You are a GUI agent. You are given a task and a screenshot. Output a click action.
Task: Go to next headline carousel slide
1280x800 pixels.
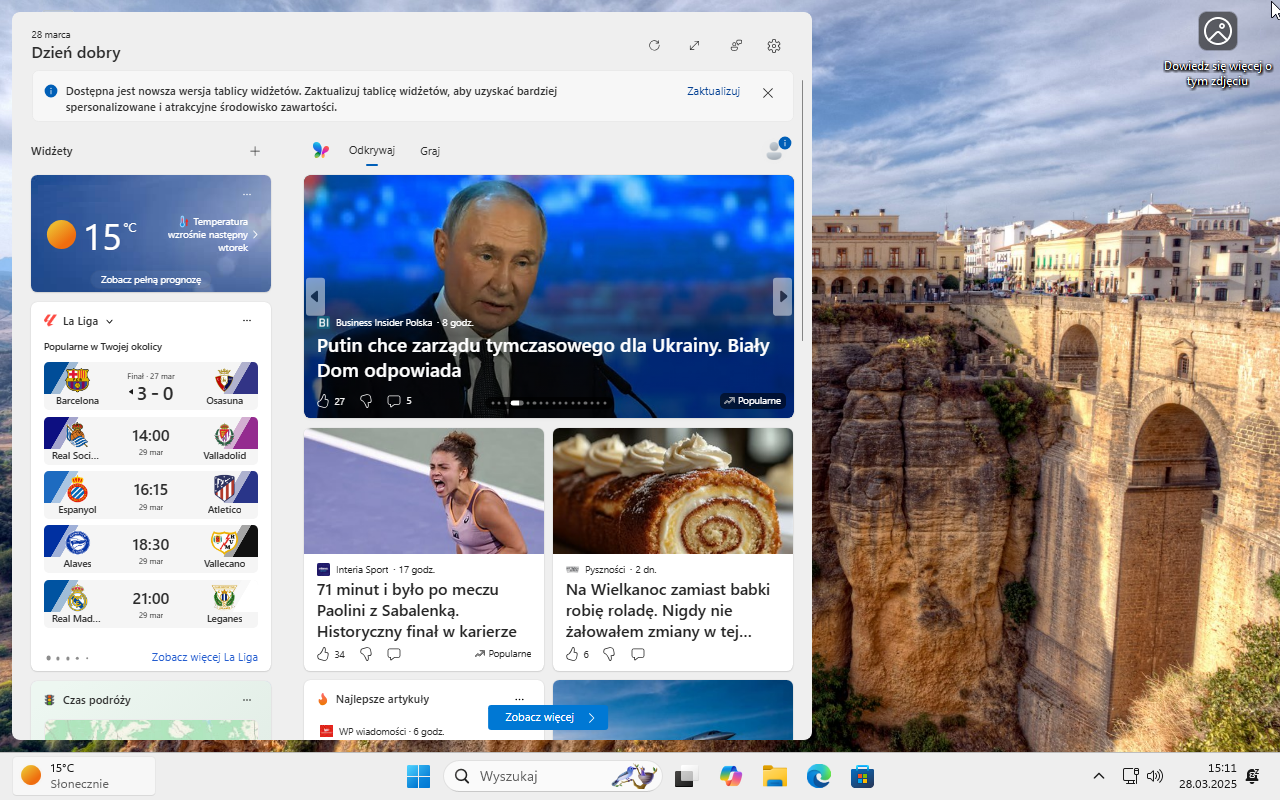point(783,296)
